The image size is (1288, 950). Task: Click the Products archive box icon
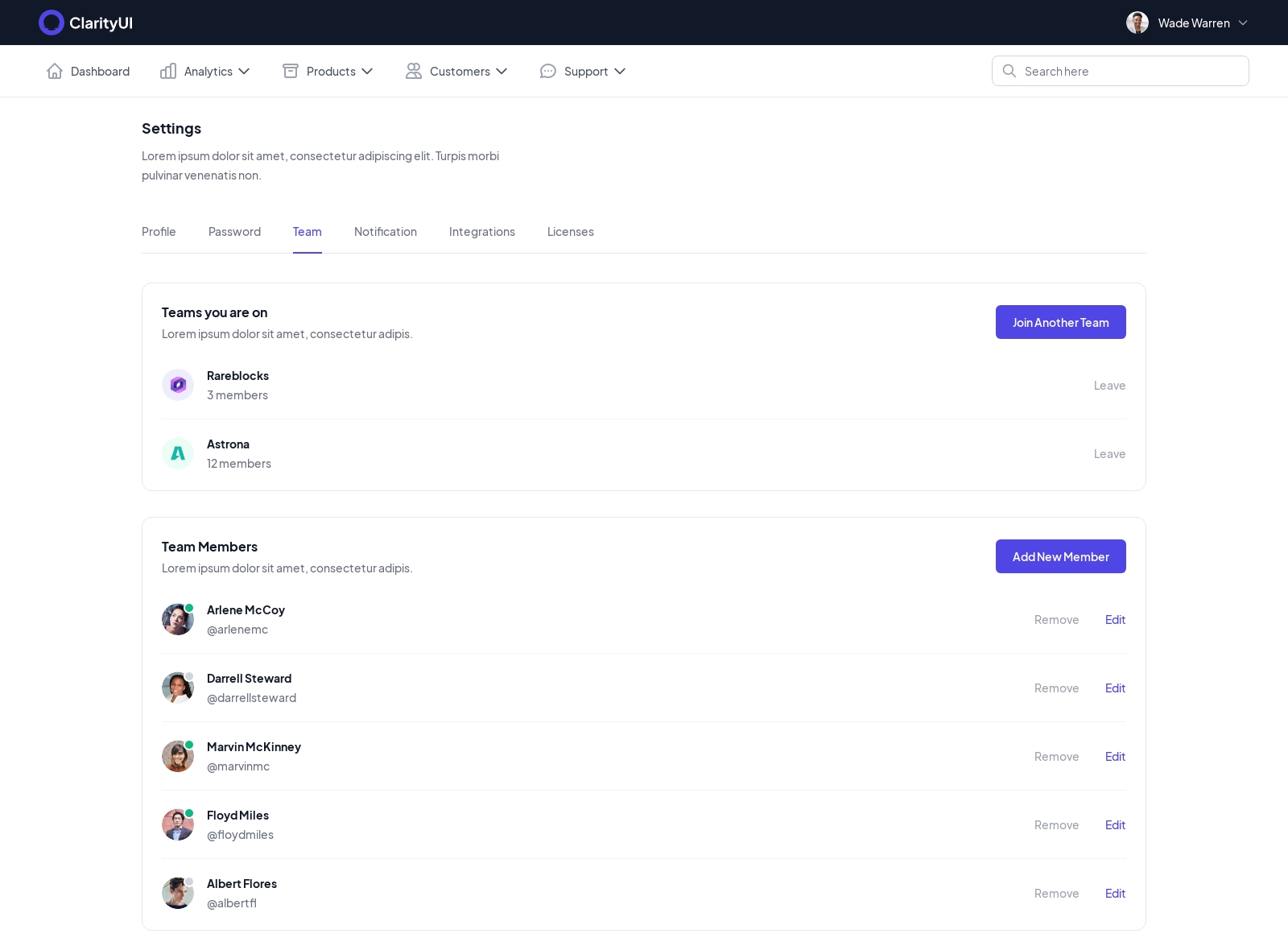291,71
